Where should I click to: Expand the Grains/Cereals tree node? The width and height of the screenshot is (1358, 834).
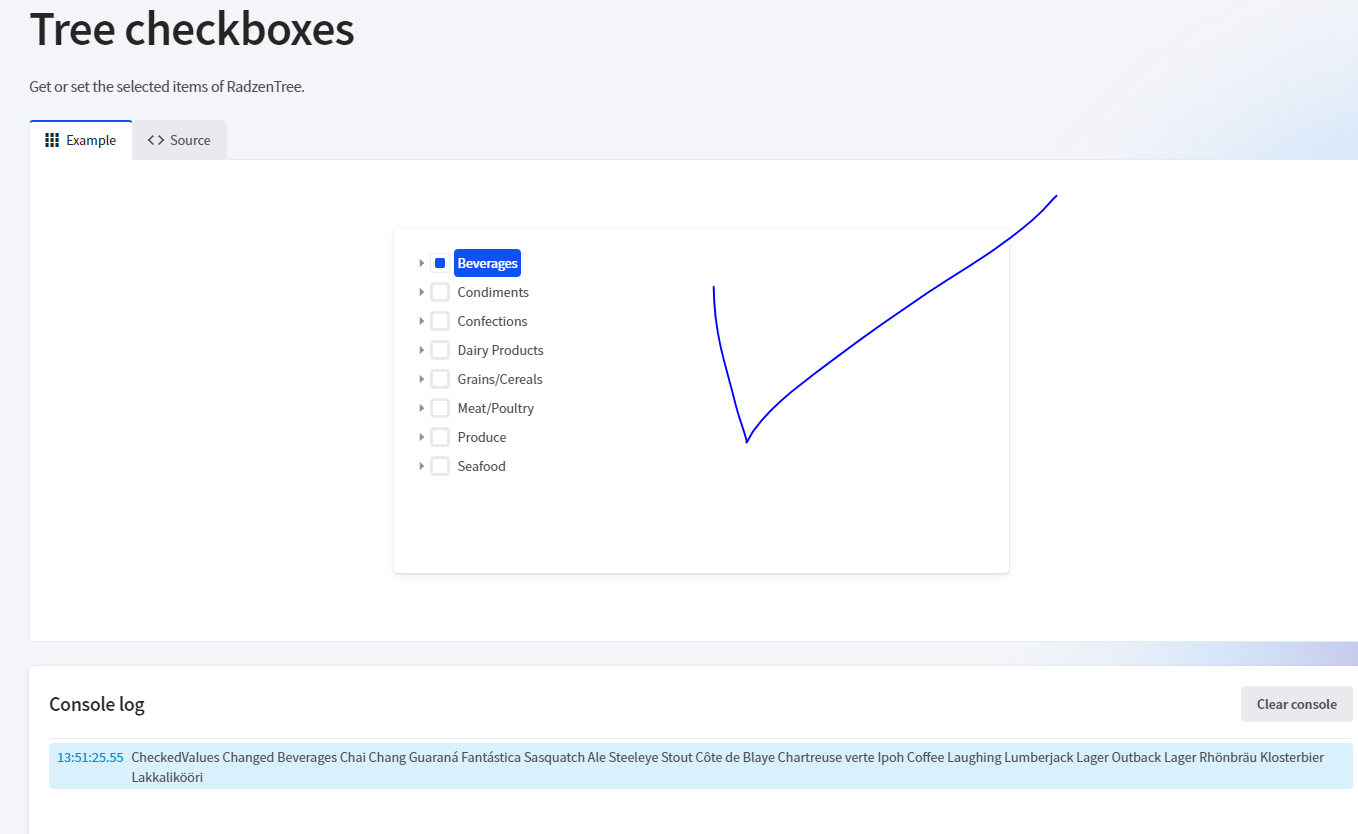pyautogui.click(x=421, y=379)
